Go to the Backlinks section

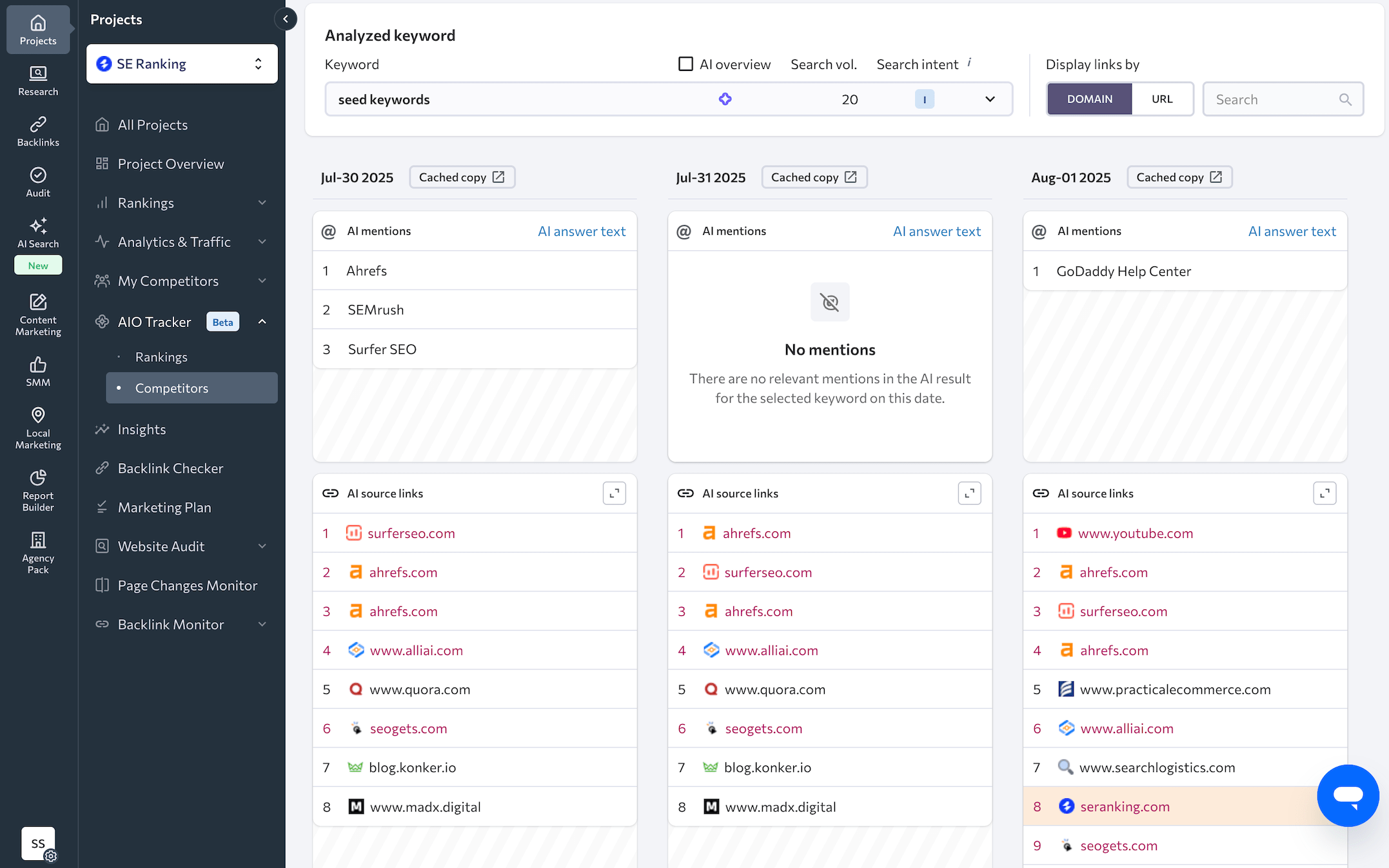pyautogui.click(x=38, y=132)
